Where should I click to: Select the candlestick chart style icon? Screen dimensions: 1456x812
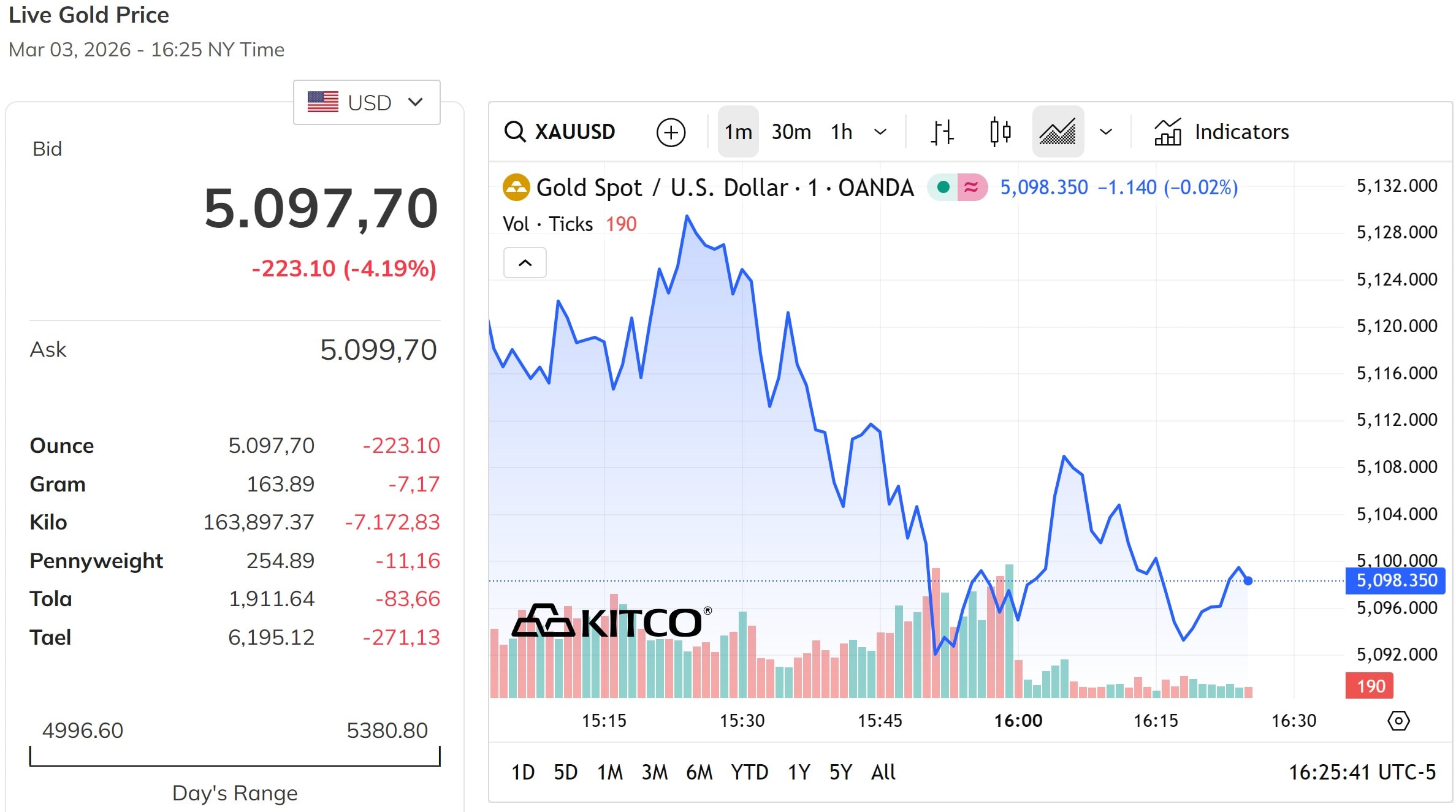[x=1000, y=132]
